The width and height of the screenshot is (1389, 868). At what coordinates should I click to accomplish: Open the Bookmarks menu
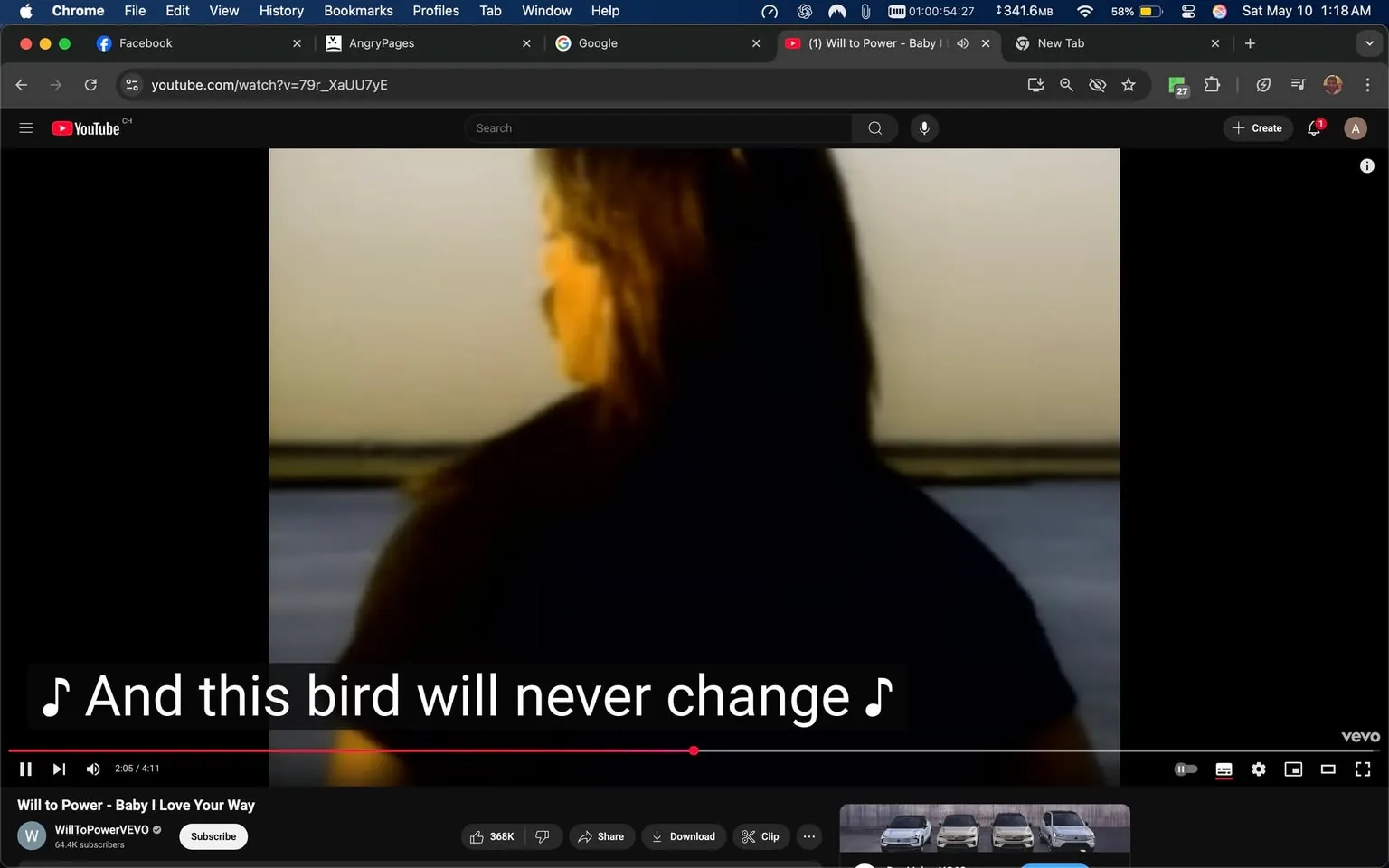pos(358,11)
